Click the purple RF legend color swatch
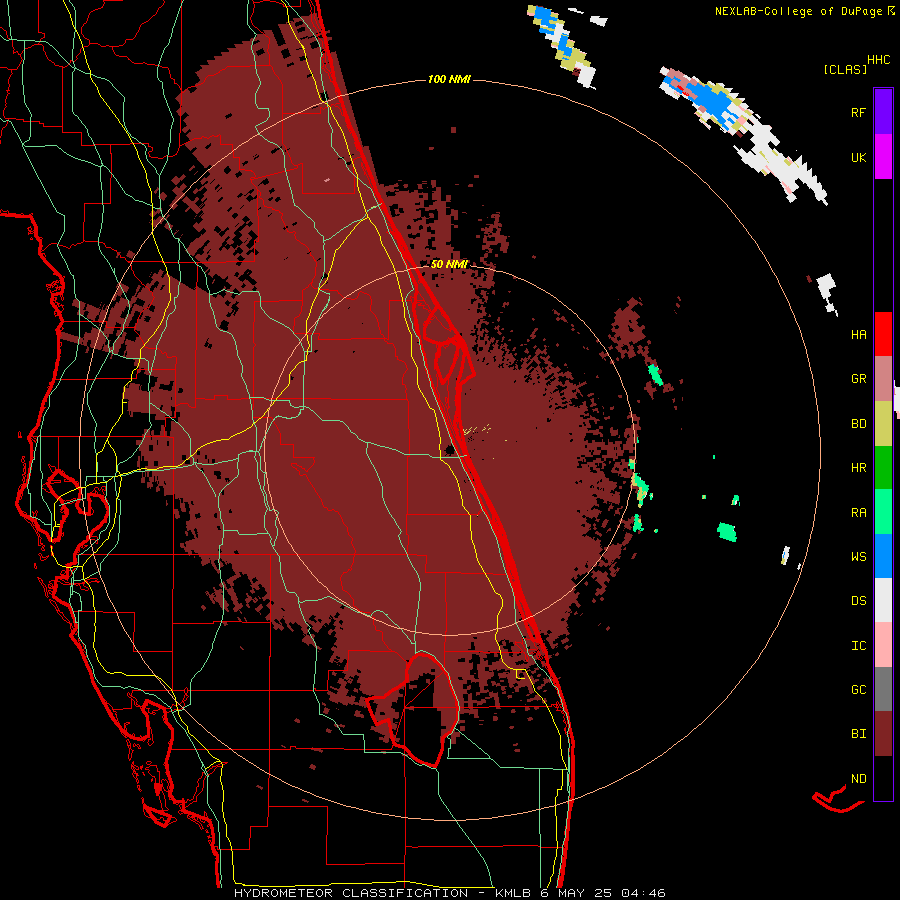The height and width of the screenshot is (900, 900). pyautogui.click(x=883, y=111)
